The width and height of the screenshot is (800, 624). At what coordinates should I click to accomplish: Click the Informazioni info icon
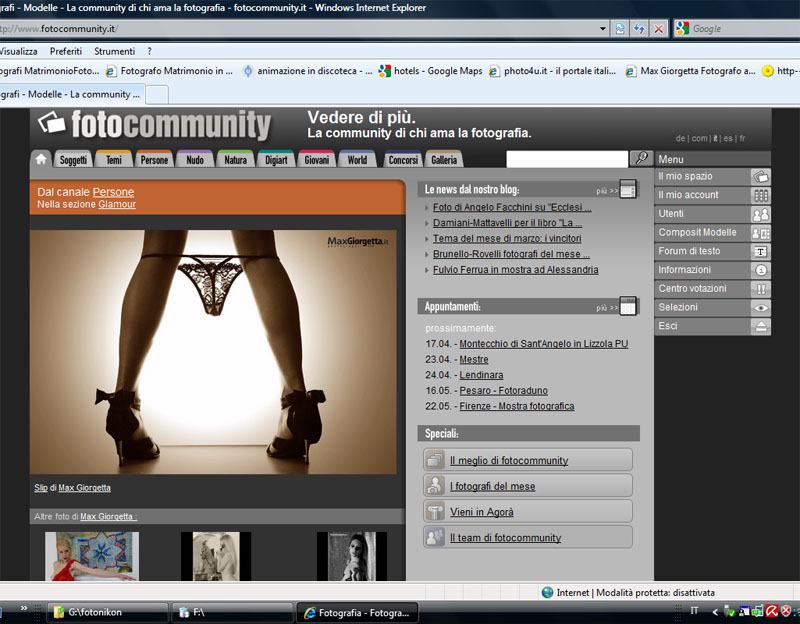tap(761, 270)
